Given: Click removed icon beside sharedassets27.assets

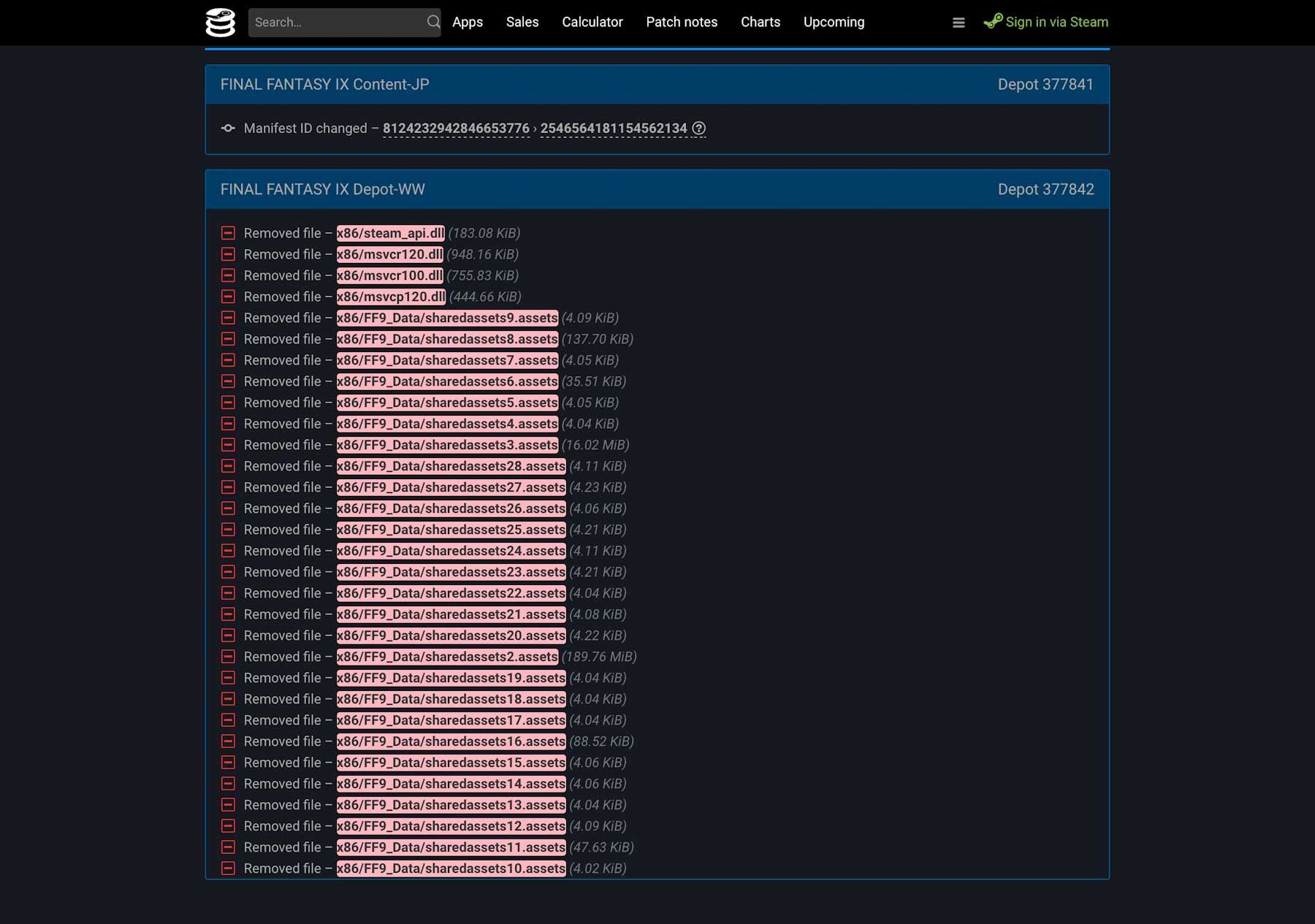Looking at the screenshot, I should tap(228, 487).
